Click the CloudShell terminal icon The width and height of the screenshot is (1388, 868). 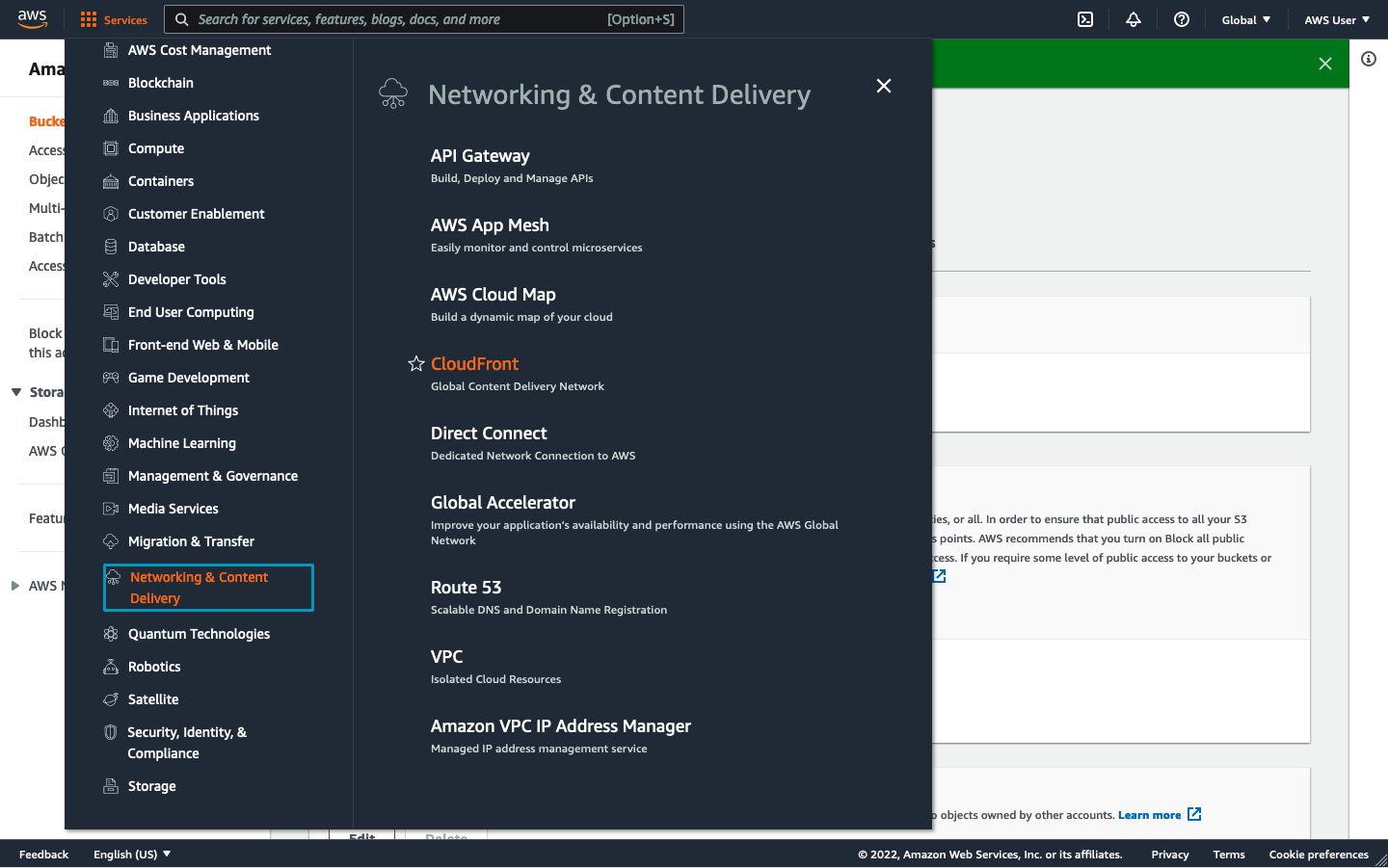point(1085,18)
